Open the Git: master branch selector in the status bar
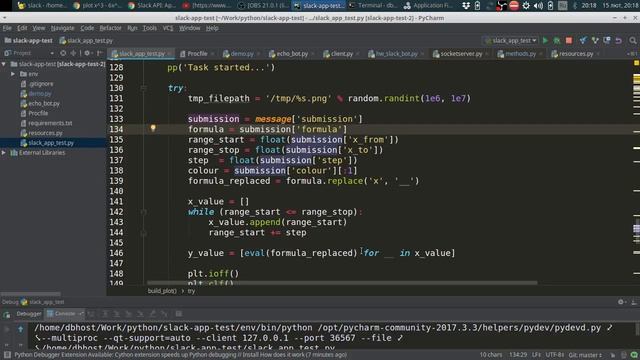This screenshot has width=640, height=360. point(585,355)
